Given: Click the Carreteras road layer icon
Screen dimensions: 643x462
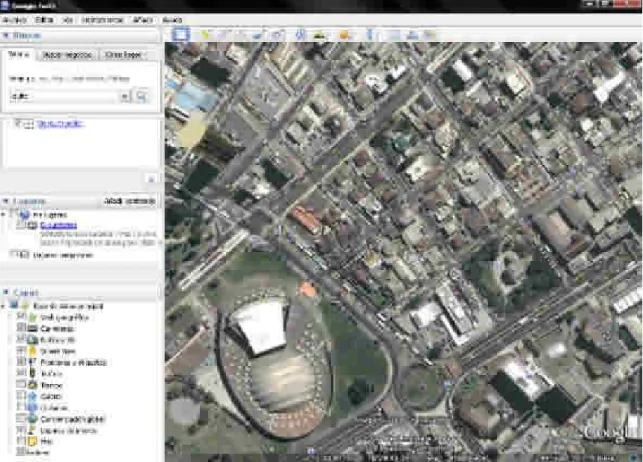Looking at the screenshot, I should coord(32,328).
